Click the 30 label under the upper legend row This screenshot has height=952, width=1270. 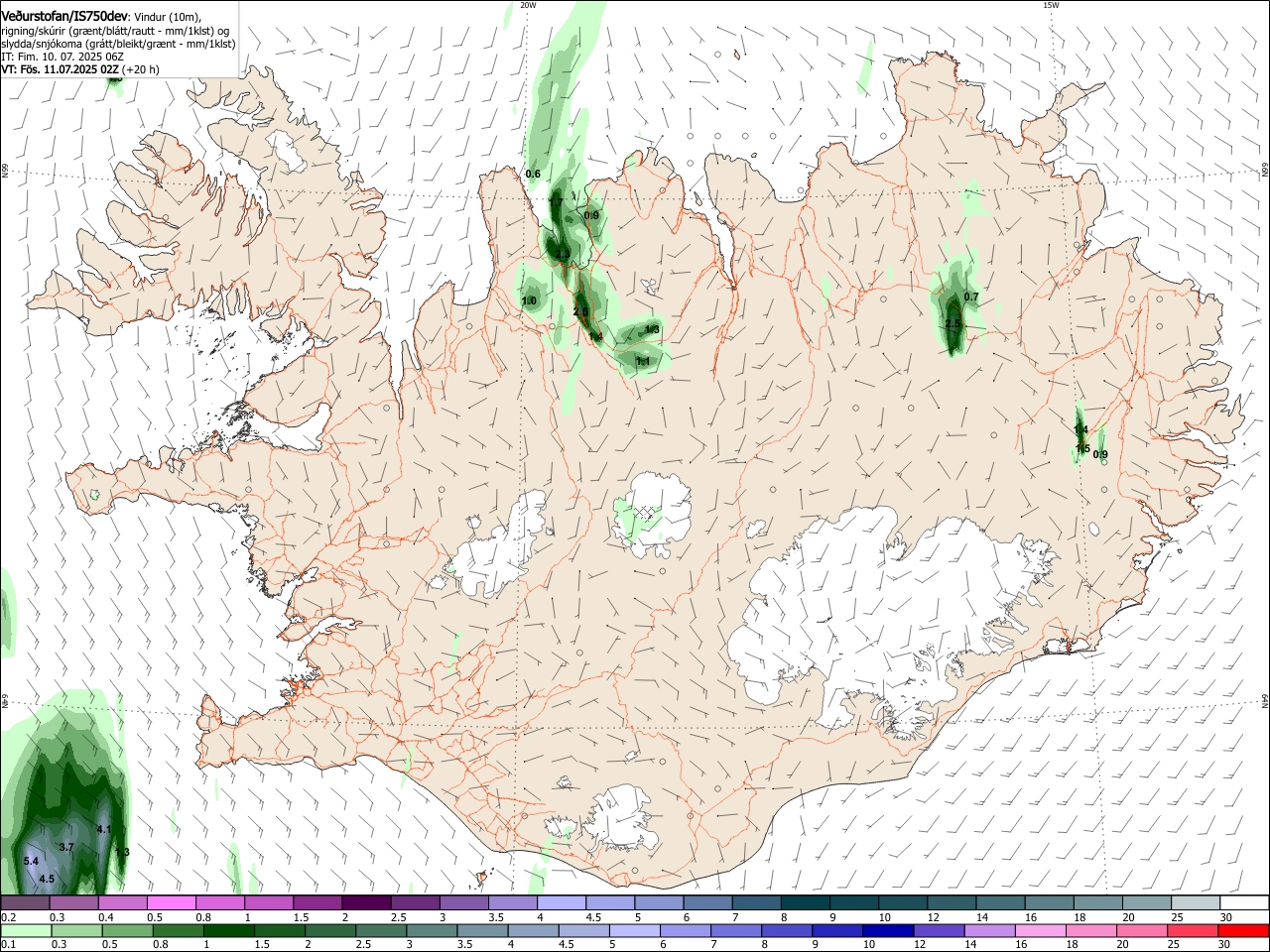1225,917
